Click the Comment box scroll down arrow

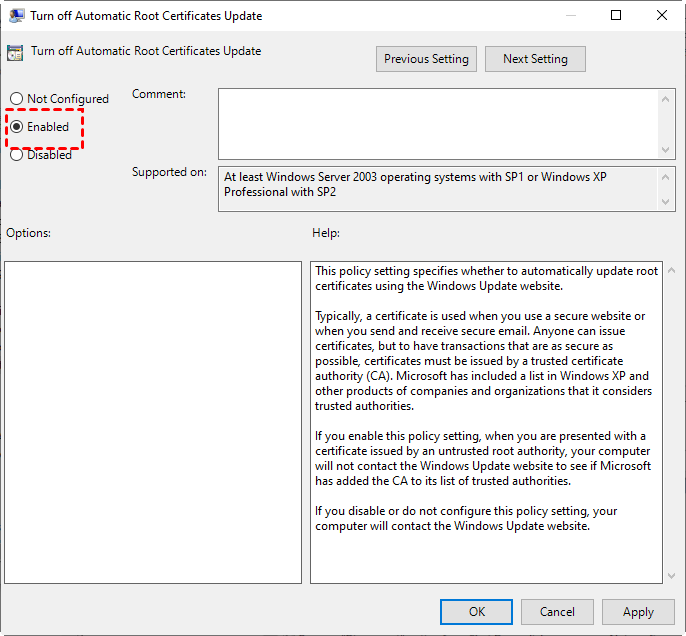pyautogui.click(x=665, y=150)
